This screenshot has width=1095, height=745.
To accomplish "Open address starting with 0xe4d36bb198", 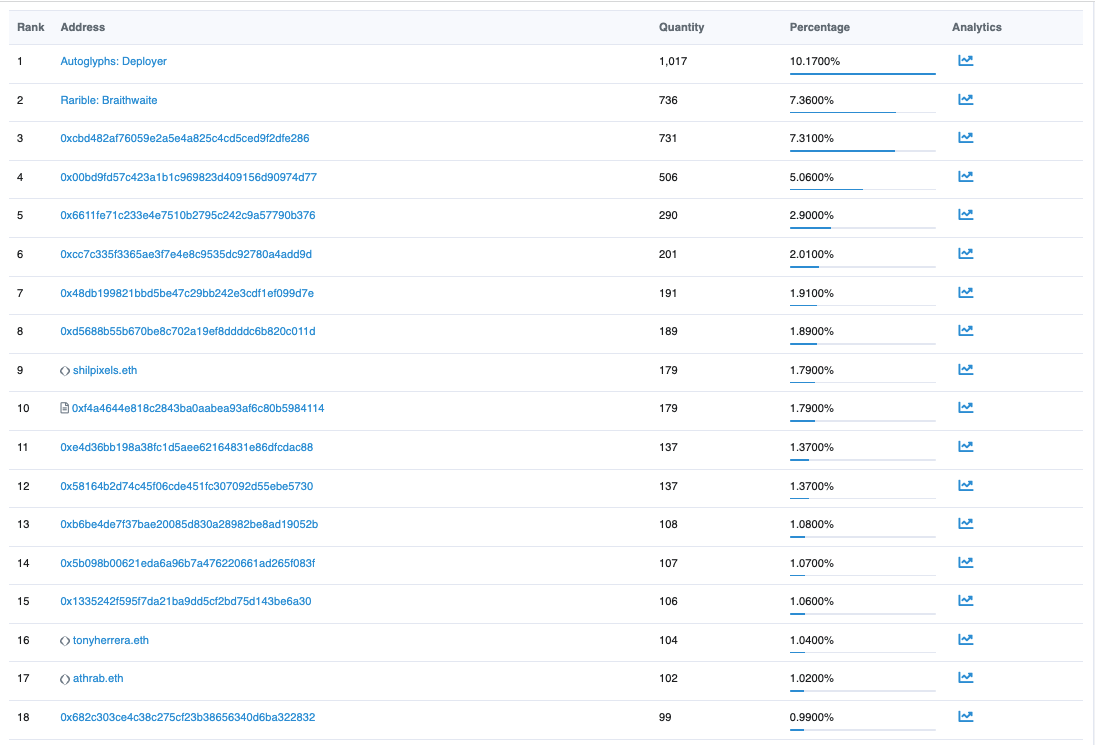I will coord(186,447).
